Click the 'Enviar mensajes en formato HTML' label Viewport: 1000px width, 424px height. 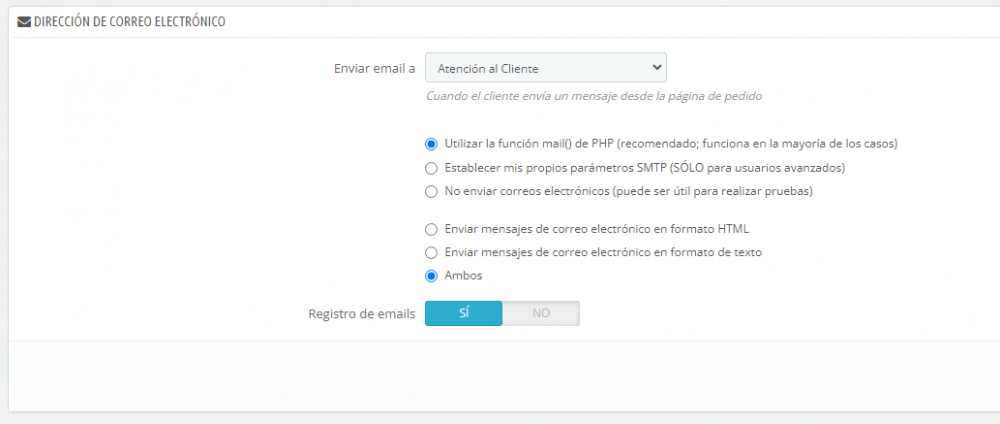[x=596, y=229]
